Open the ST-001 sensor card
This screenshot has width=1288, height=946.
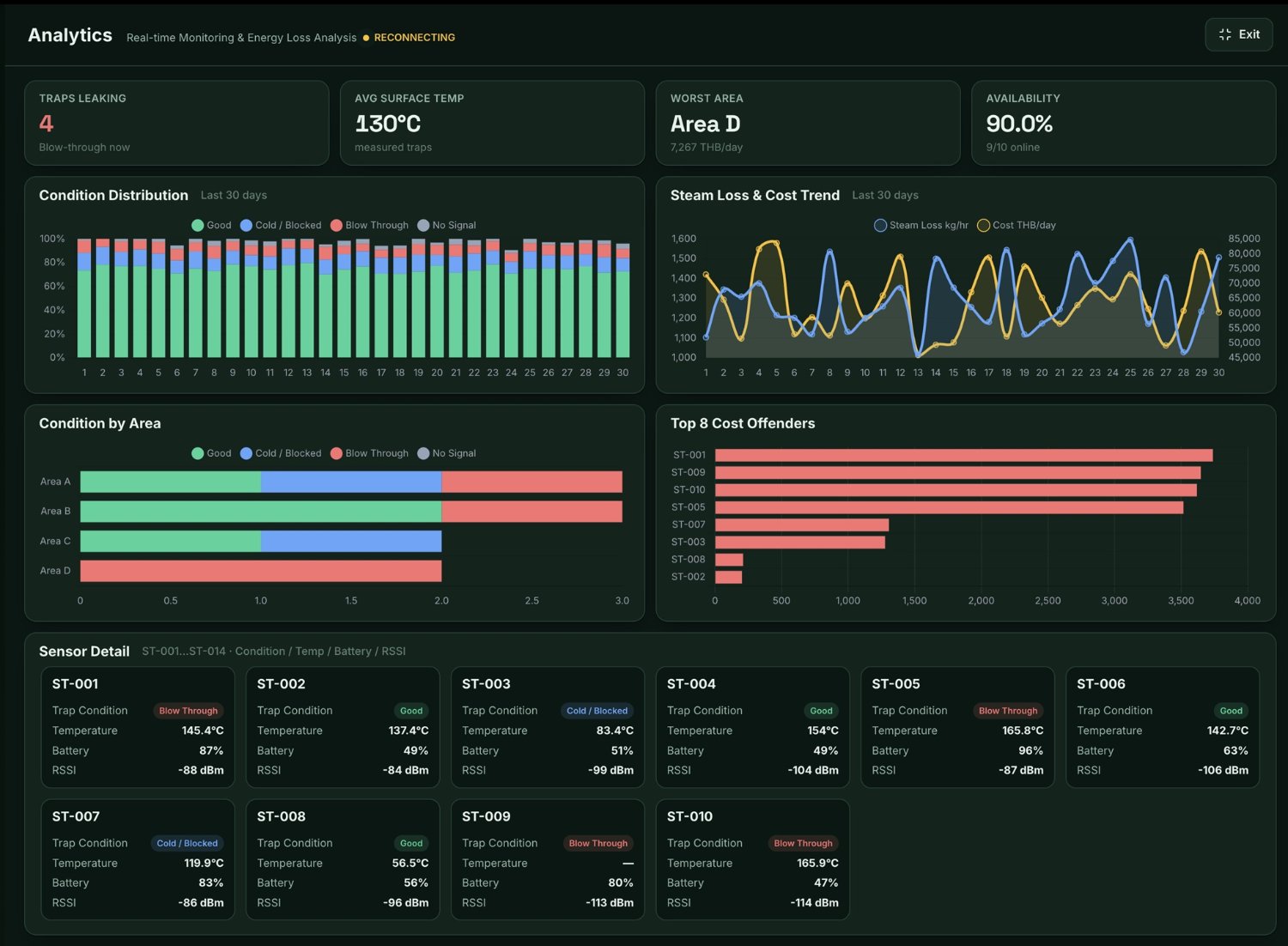point(137,727)
